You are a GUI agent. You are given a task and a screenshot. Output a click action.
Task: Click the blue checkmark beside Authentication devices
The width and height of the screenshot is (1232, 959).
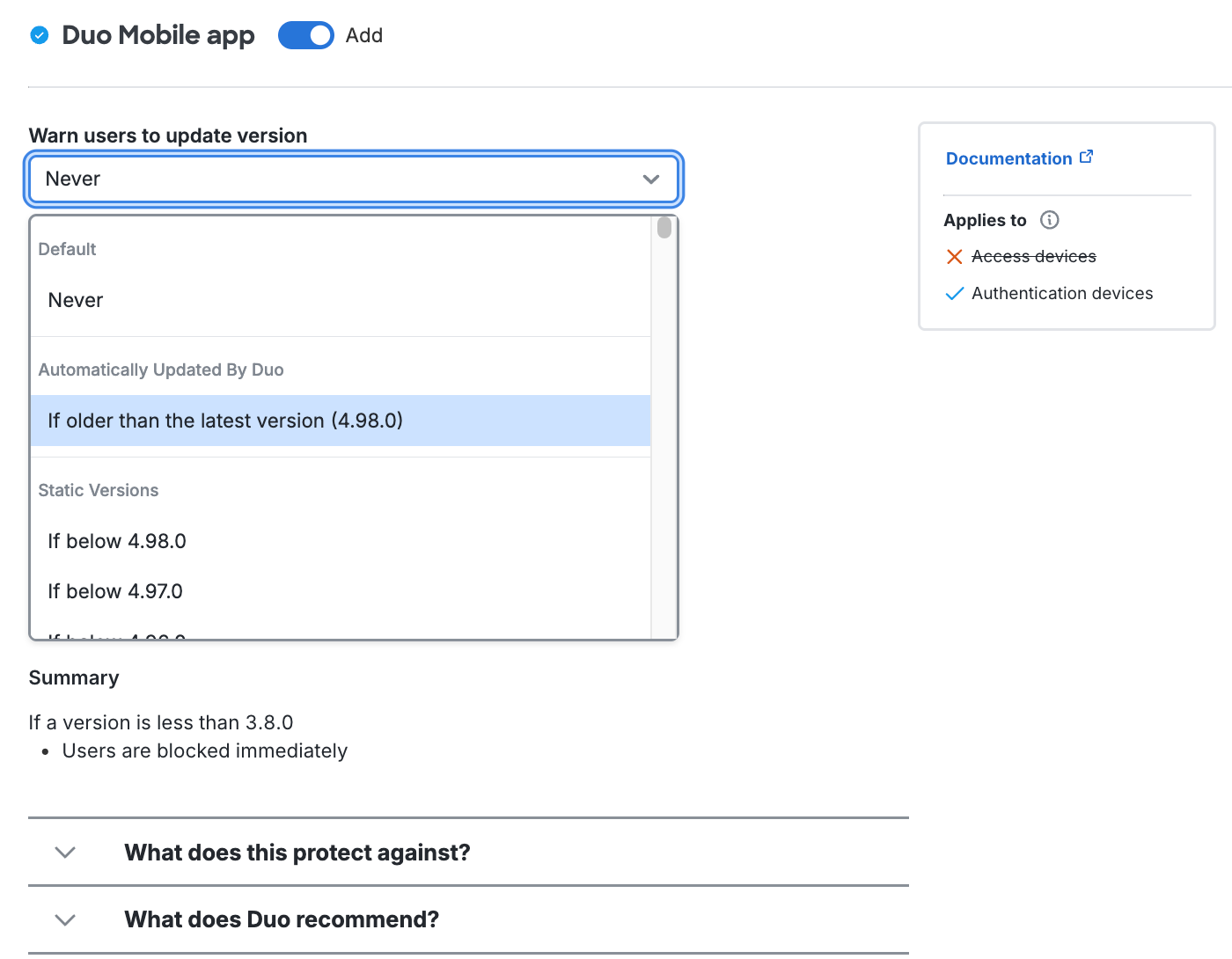click(x=955, y=294)
